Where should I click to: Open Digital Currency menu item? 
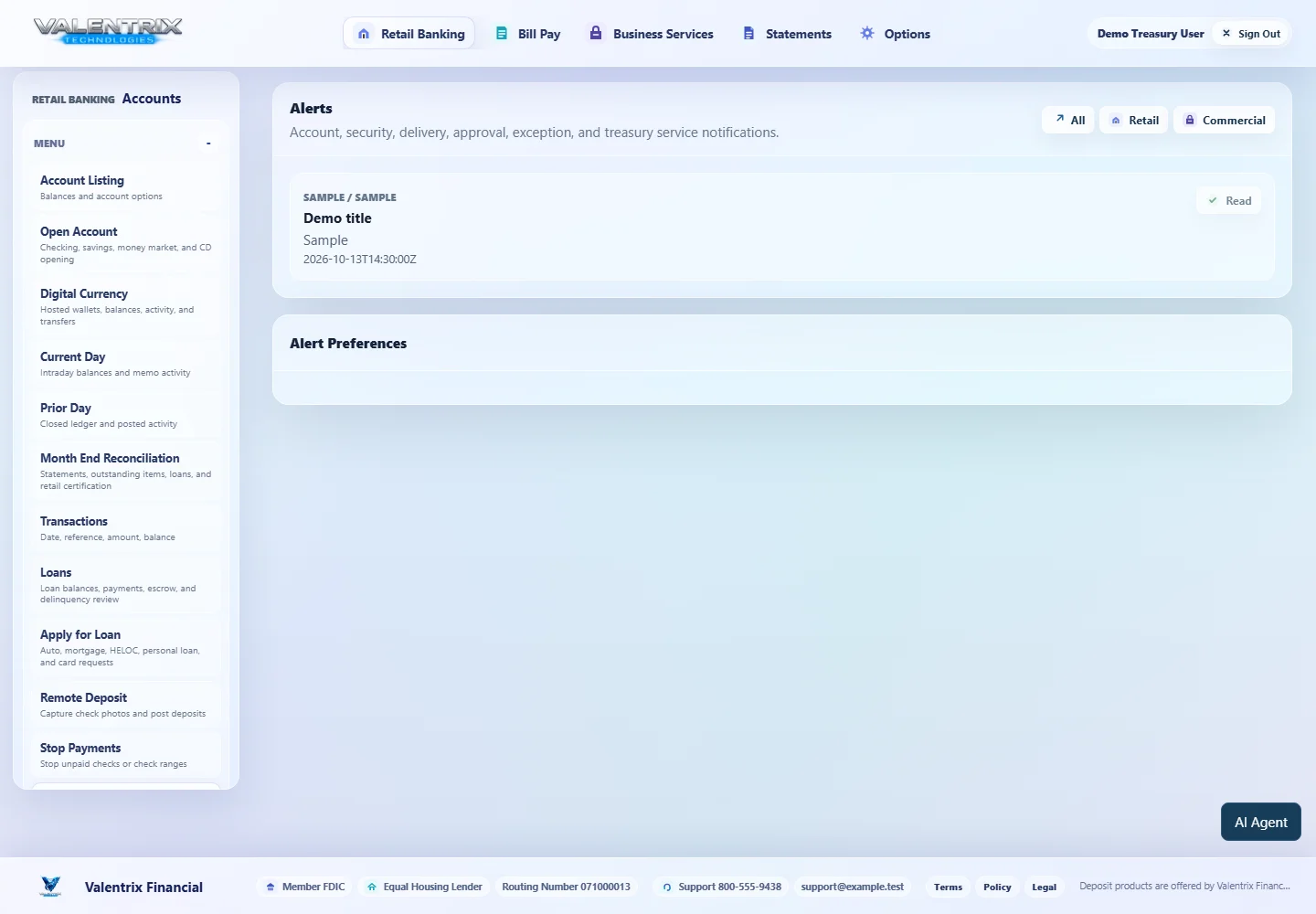pos(126,307)
